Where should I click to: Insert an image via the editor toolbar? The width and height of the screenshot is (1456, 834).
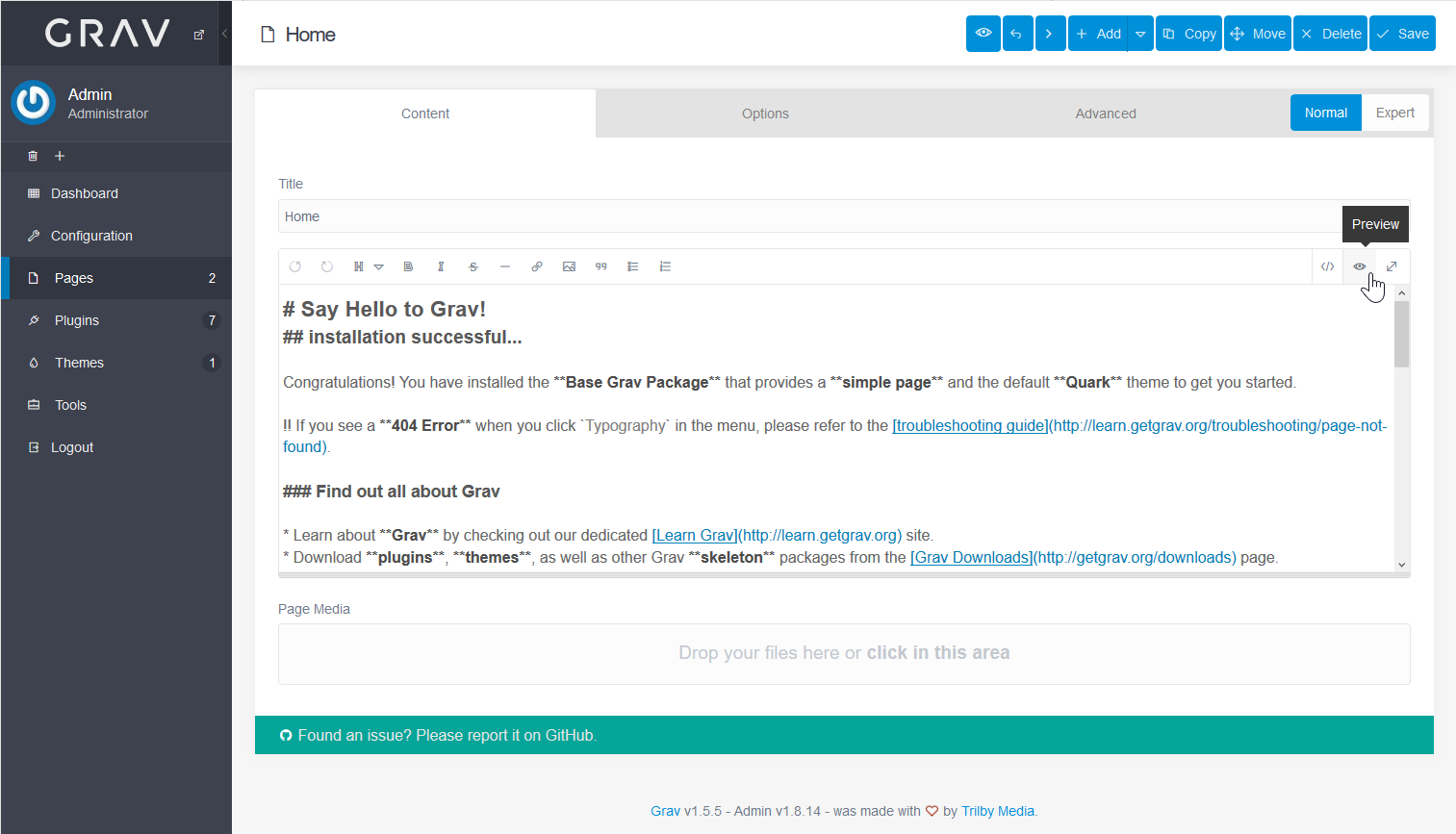tap(569, 266)
